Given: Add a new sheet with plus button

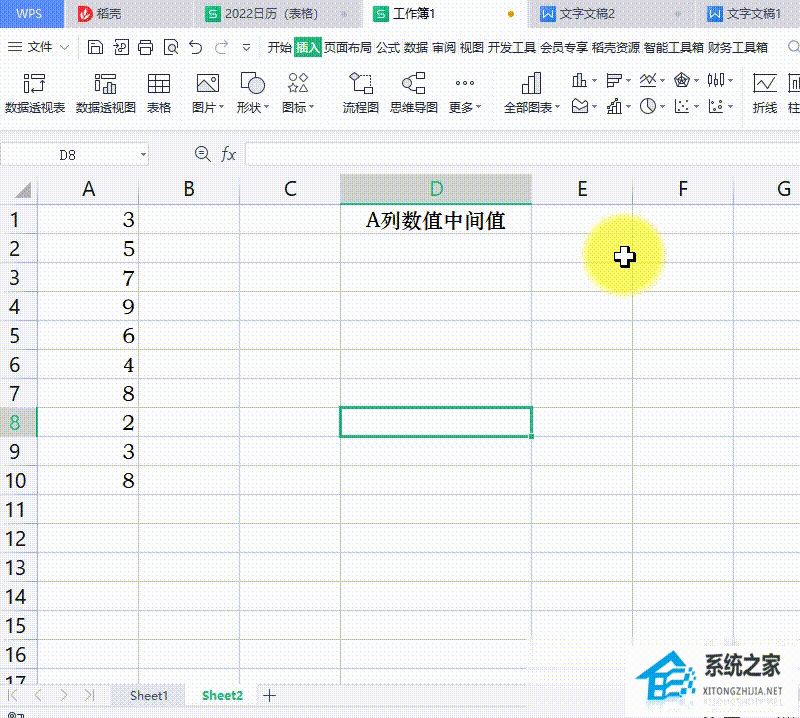Looking at the screenshot, I should point(269,695).
